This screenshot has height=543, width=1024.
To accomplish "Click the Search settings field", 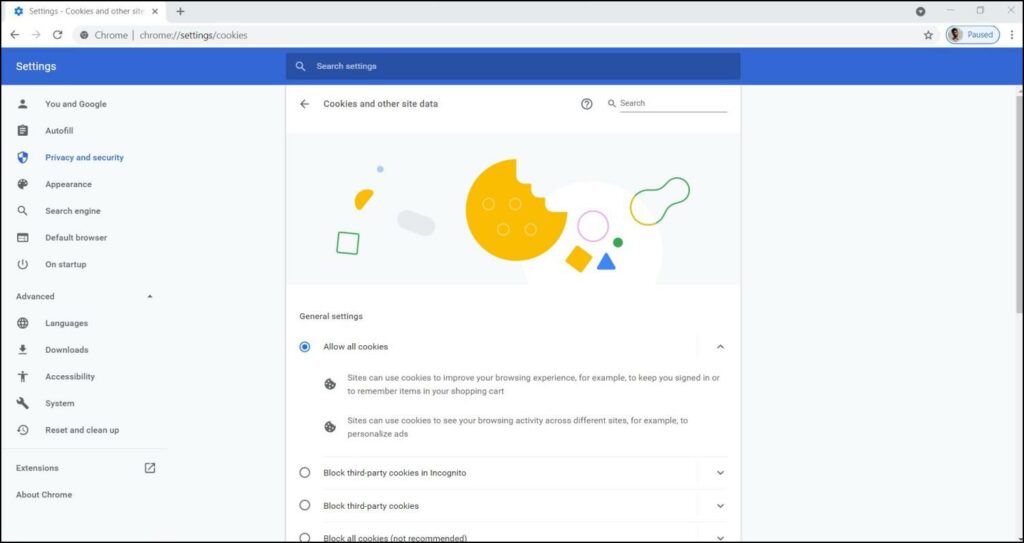I will pyautogui.click(x=513, y=66).
